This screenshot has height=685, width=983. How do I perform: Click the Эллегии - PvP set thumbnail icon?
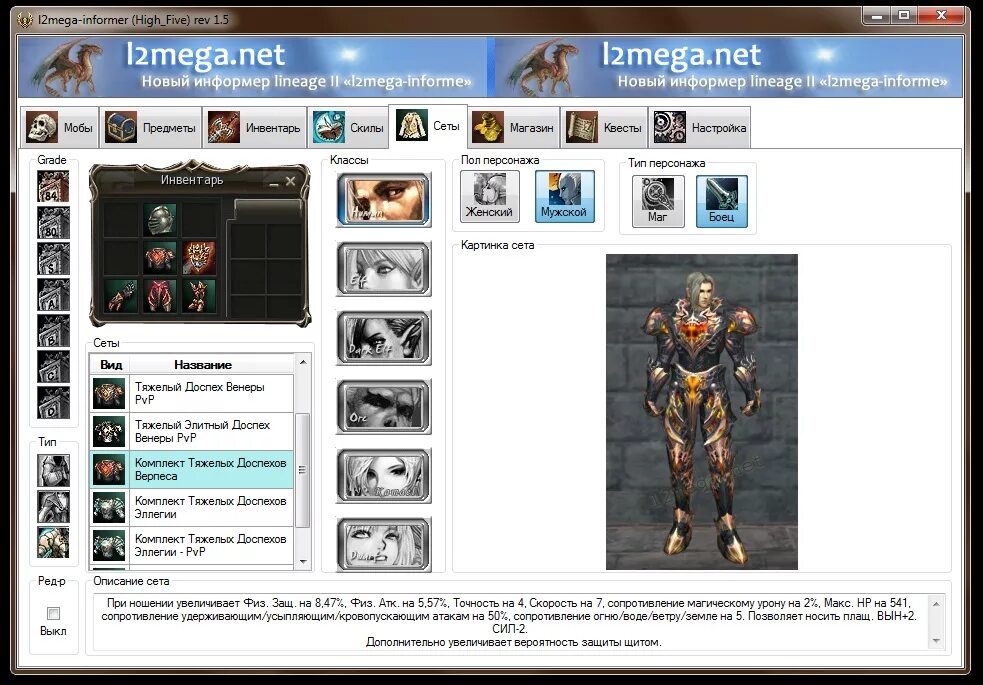(109, 545)
